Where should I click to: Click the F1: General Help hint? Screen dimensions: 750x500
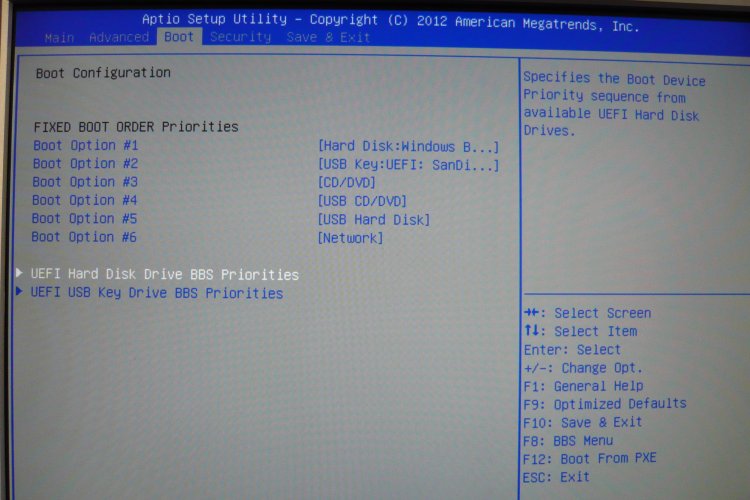[x=584, y=386]
